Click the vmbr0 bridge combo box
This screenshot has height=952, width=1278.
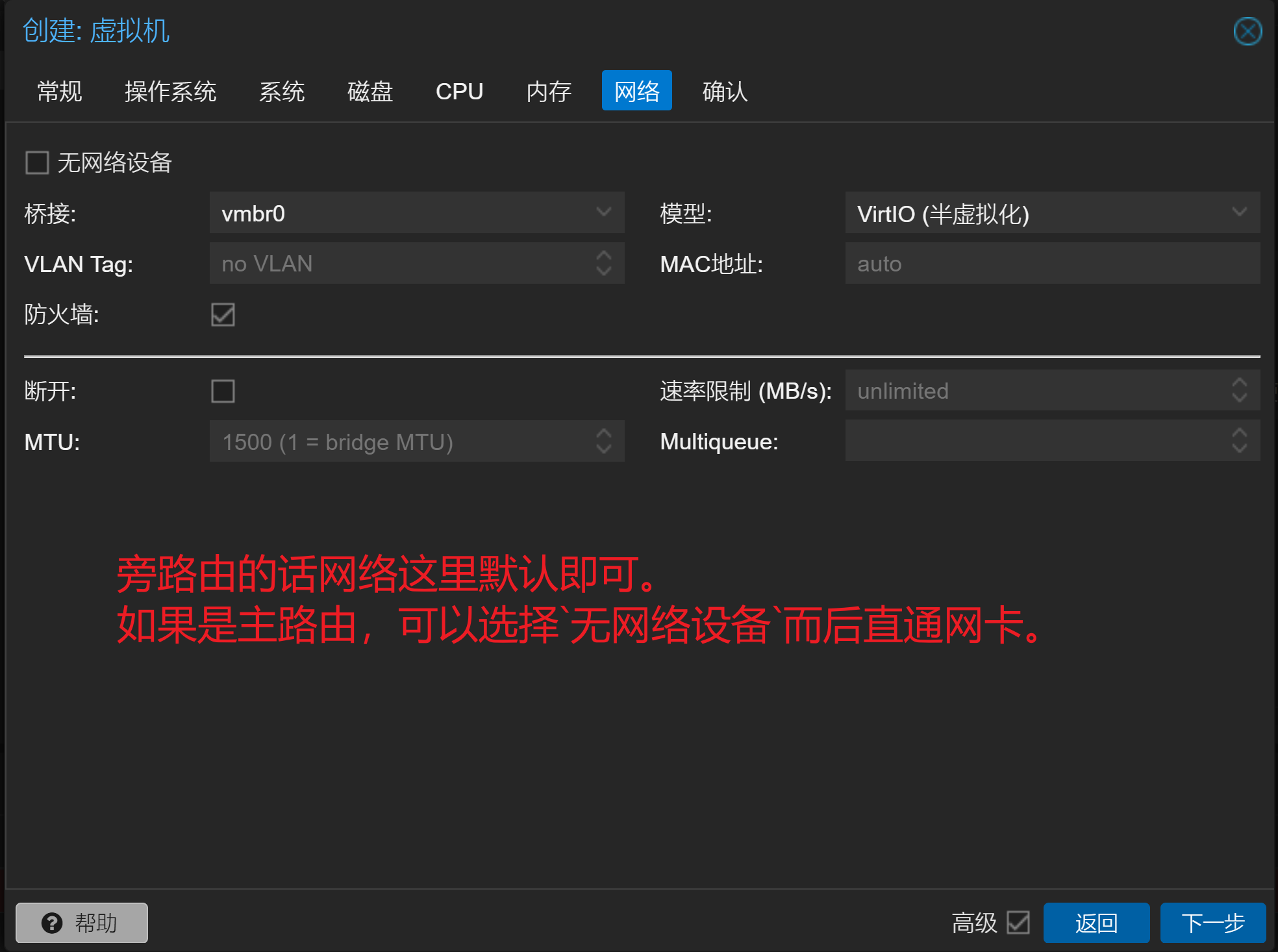point(417,212)
